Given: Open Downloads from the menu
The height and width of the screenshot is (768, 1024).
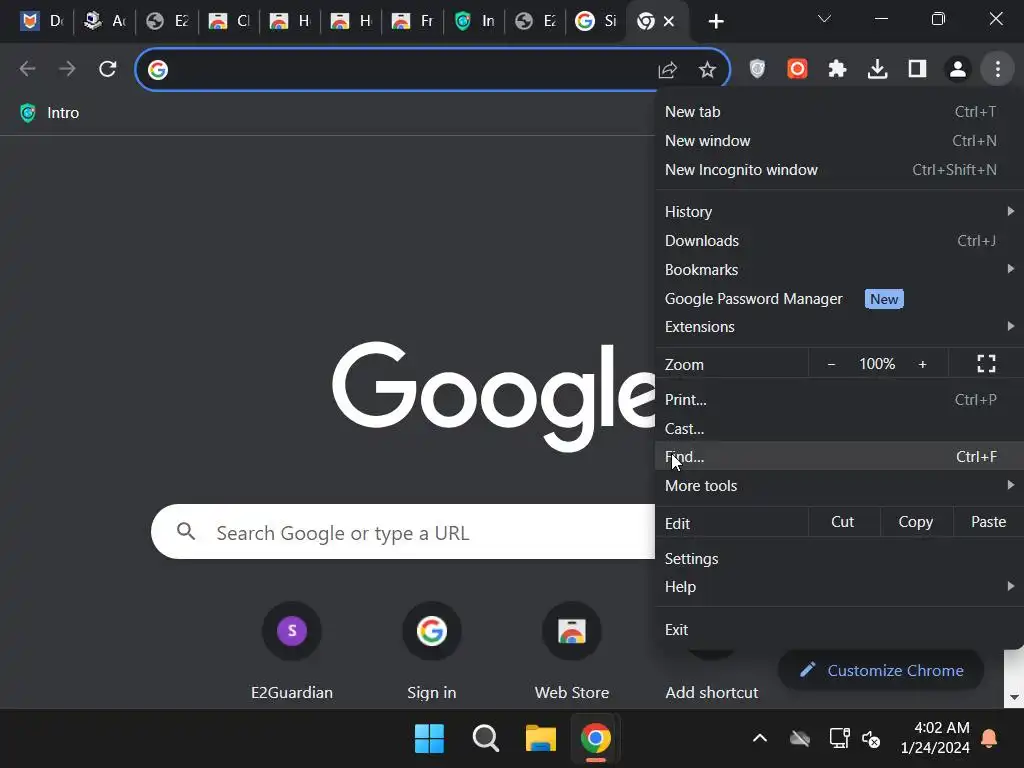Looking at the screenshot, I should tap(839, 240).
